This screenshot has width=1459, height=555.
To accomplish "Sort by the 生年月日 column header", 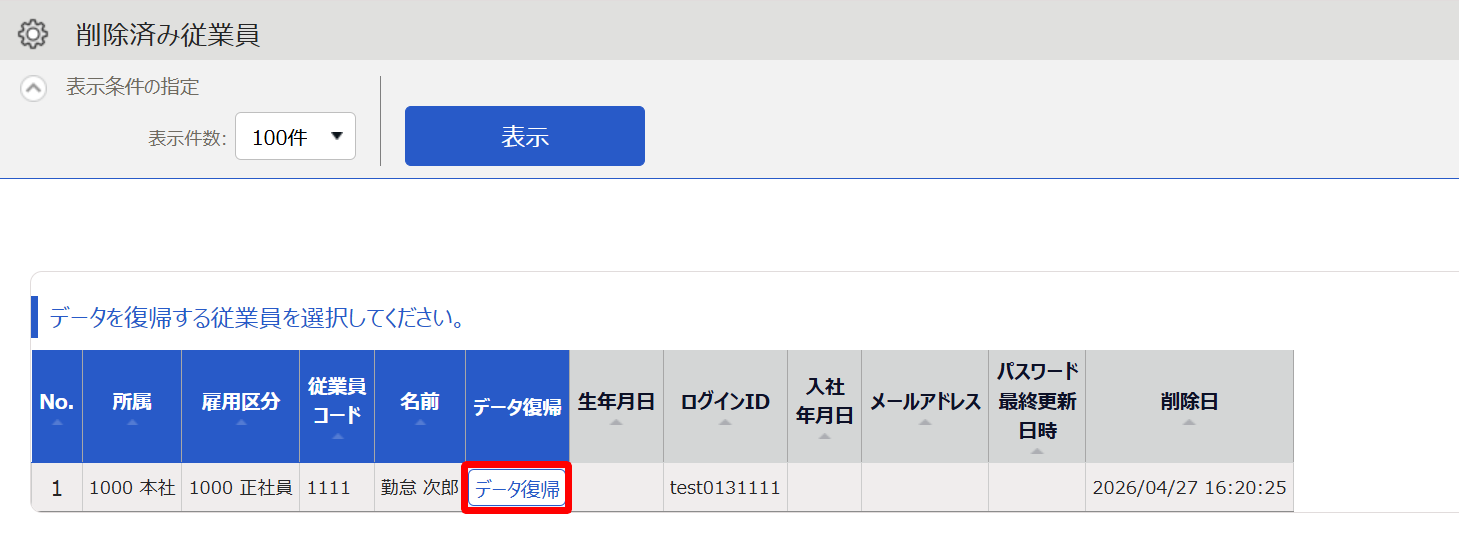I will (x=616, y=406).
